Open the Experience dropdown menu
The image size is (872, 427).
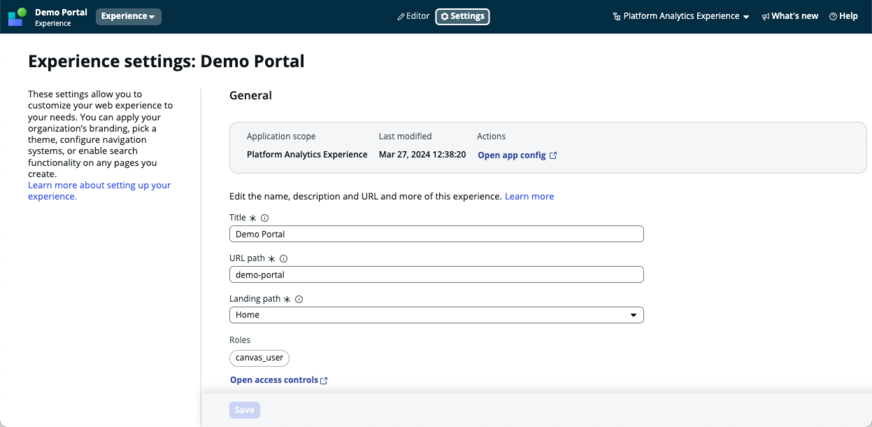tap(128, 17)
